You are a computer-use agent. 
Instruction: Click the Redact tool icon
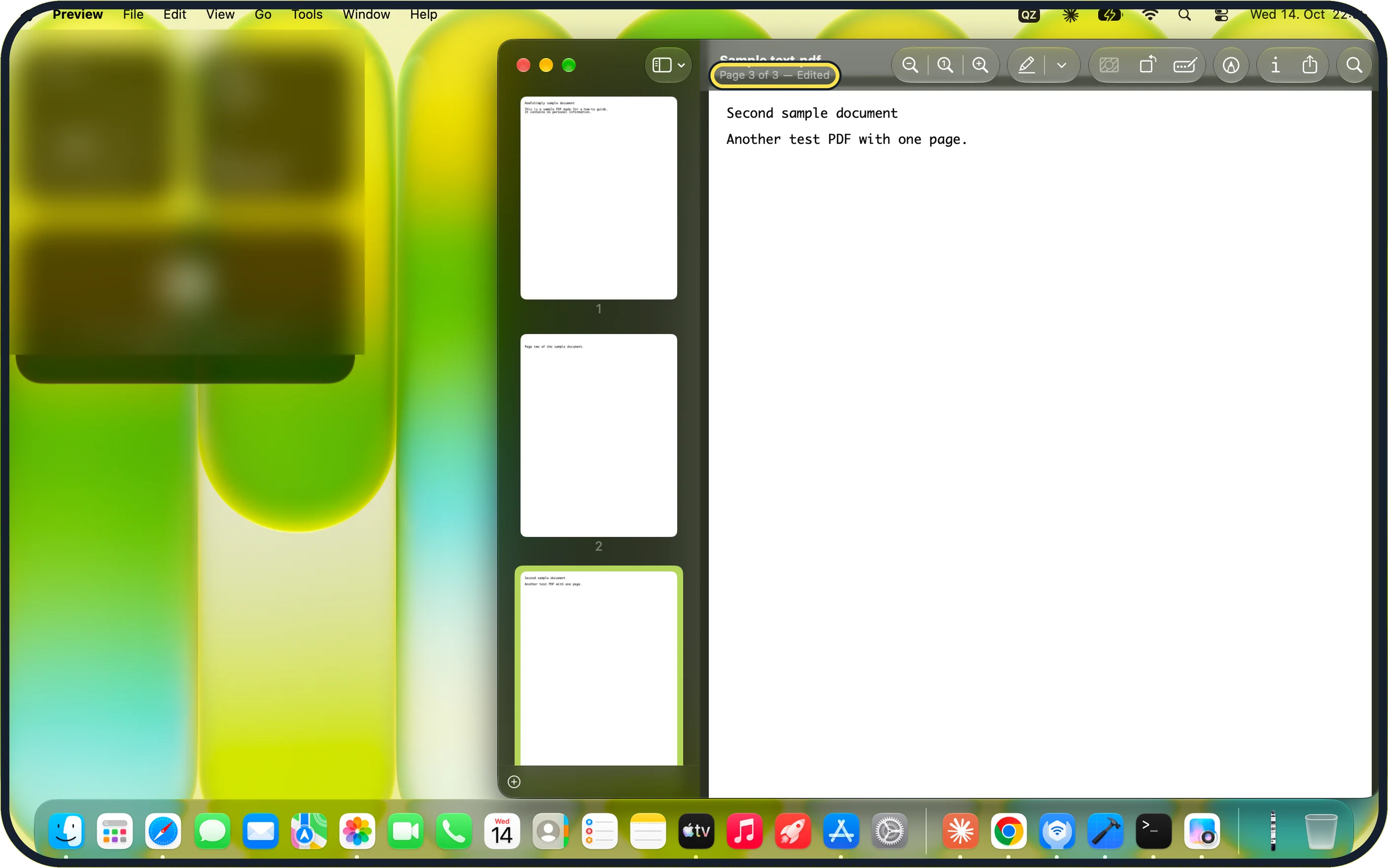pyautogui.click(x=1109, y=65)
